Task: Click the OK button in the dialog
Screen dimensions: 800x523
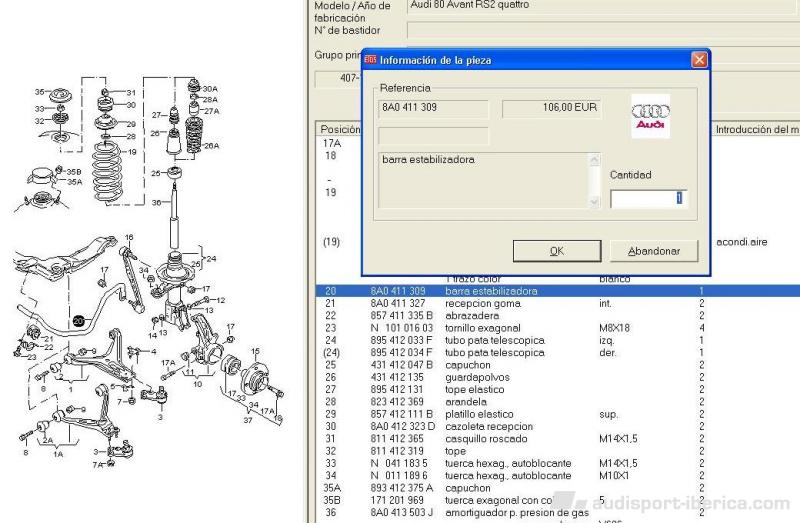Action: point(557,251)
